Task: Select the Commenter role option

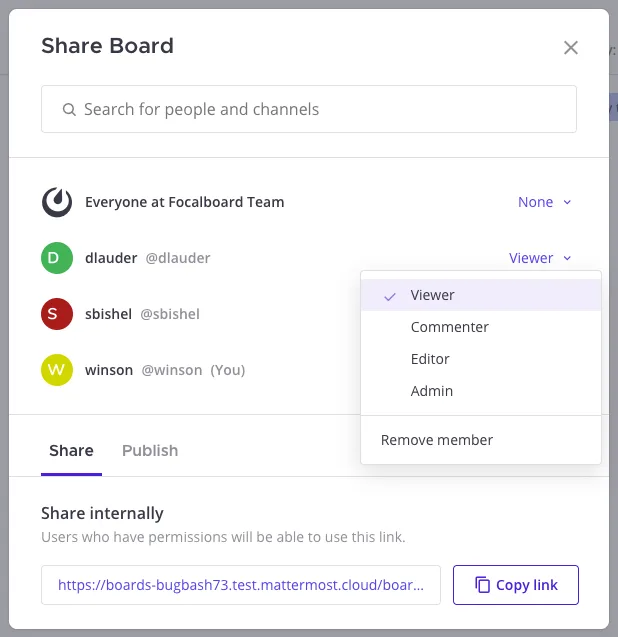Action: point(481,327)
